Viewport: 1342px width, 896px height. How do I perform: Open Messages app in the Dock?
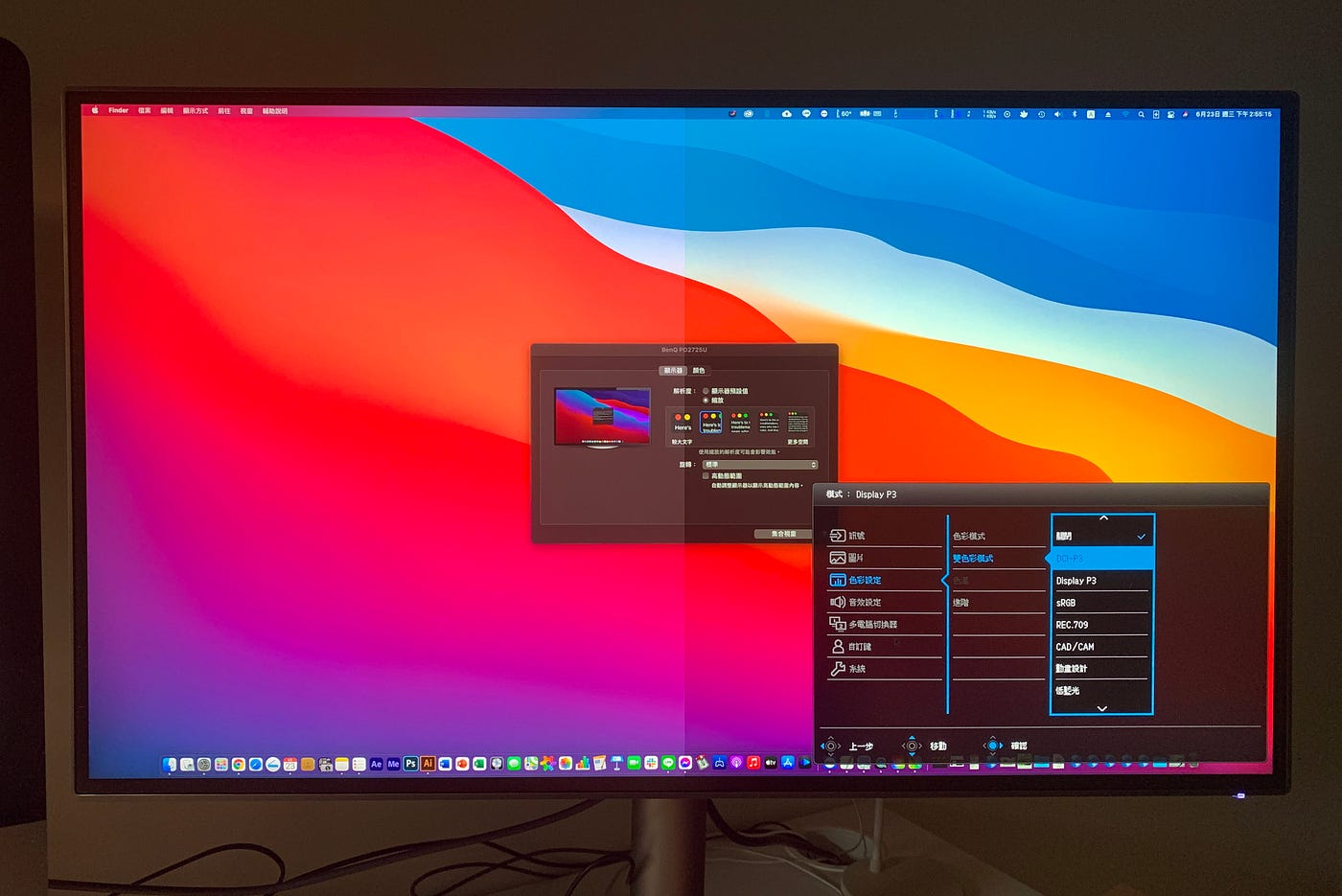[x=514, y=764]
